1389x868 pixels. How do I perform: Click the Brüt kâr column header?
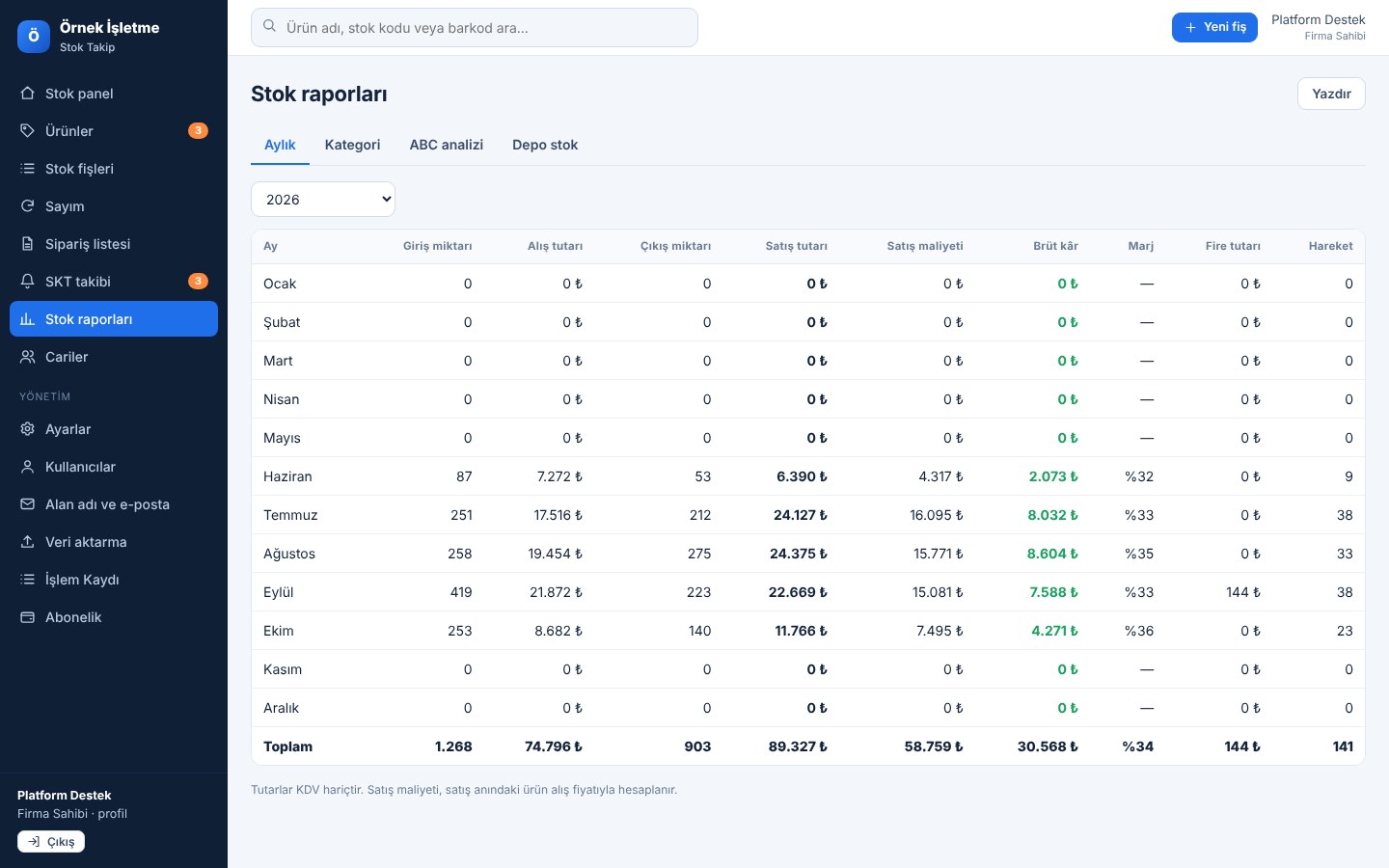(x=1055, y=246)
